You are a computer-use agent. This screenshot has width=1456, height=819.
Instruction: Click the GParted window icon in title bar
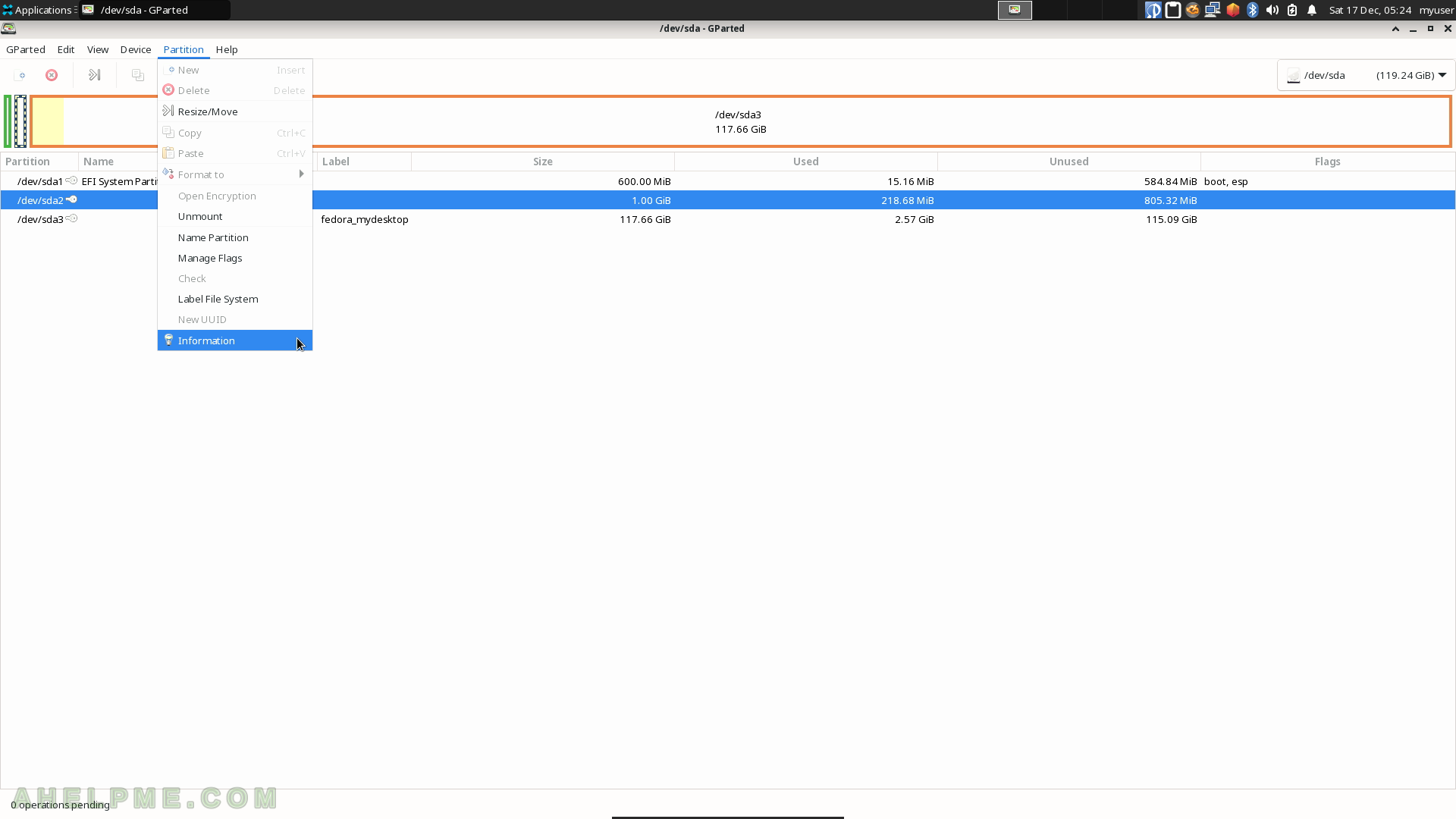pyautogui.click(x=8, y=28)
